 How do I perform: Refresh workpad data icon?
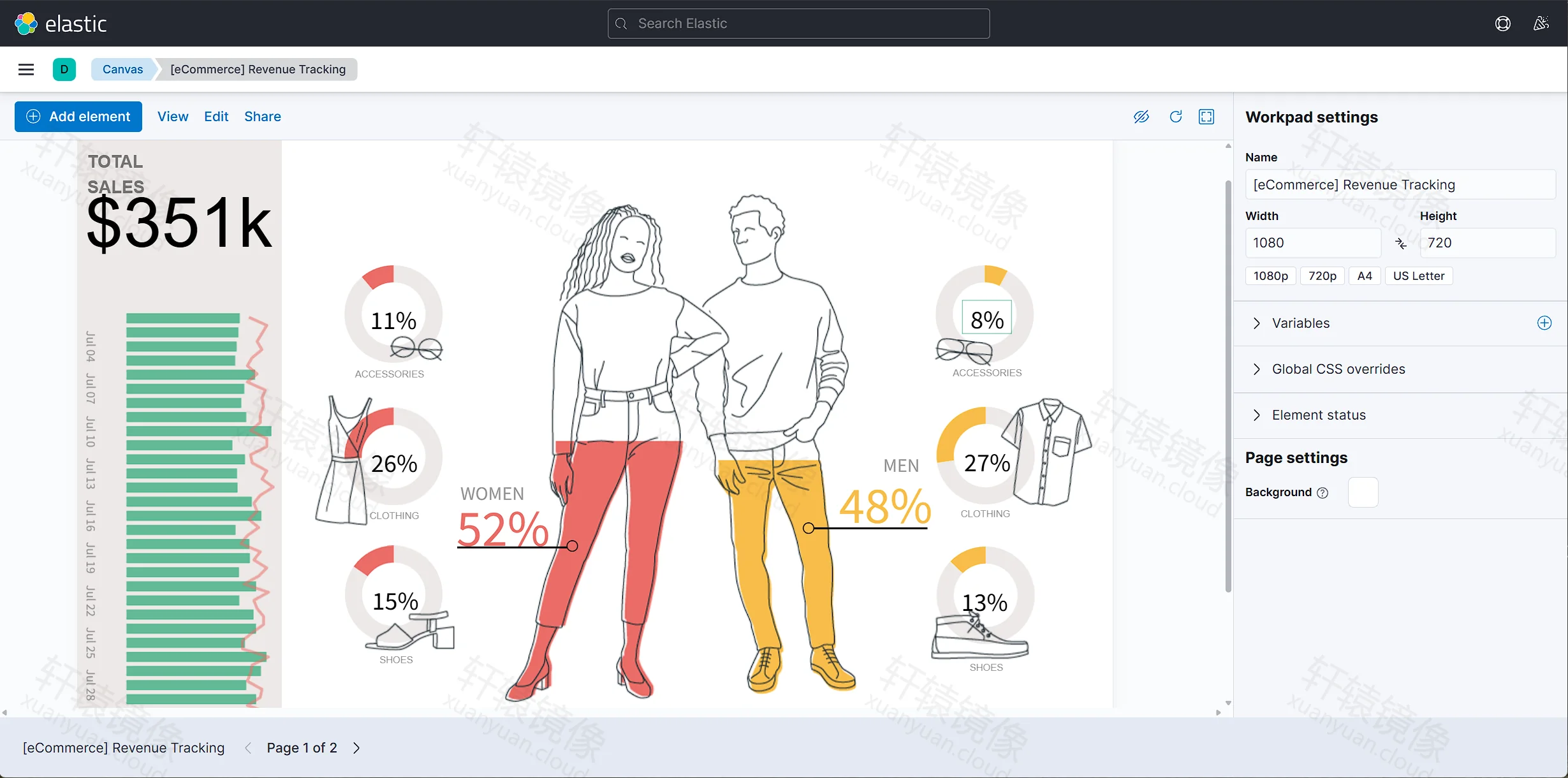click(x=1176, y=117)
